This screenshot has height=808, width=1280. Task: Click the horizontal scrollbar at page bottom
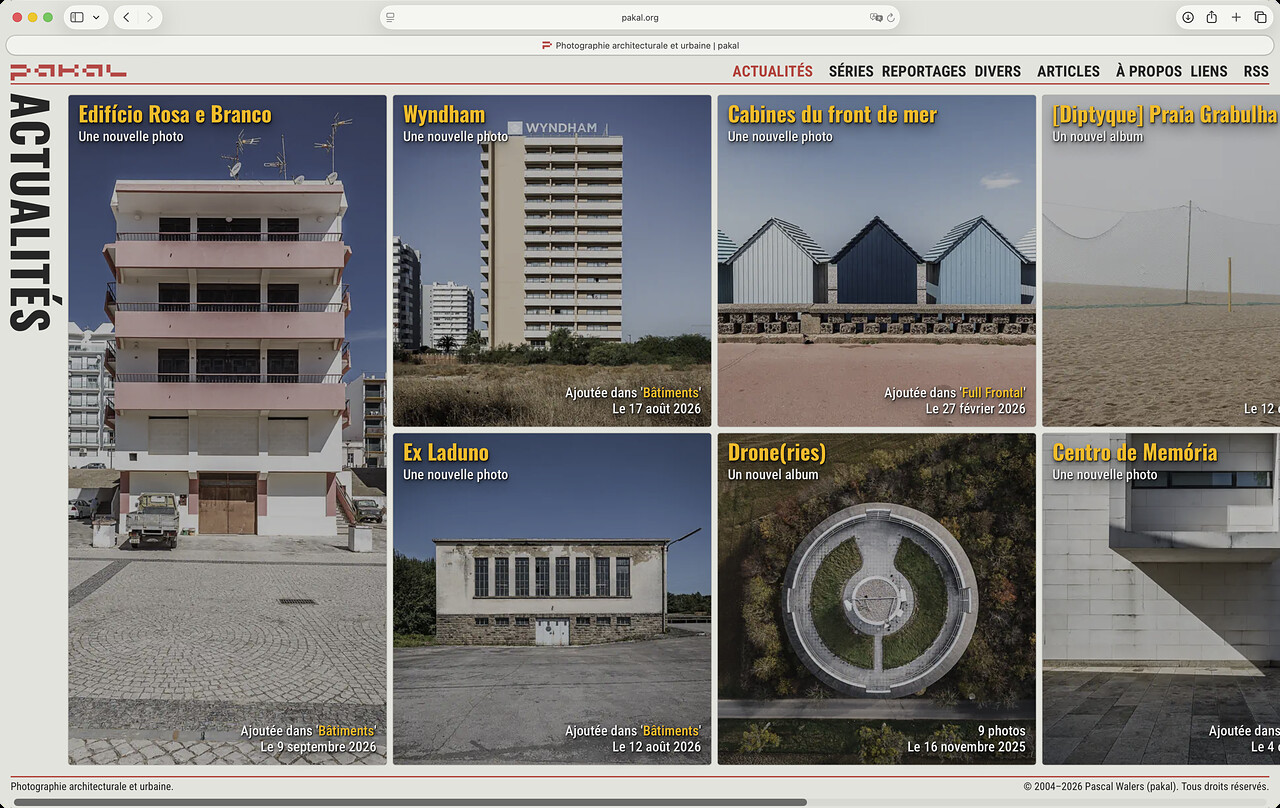(410, 802)
